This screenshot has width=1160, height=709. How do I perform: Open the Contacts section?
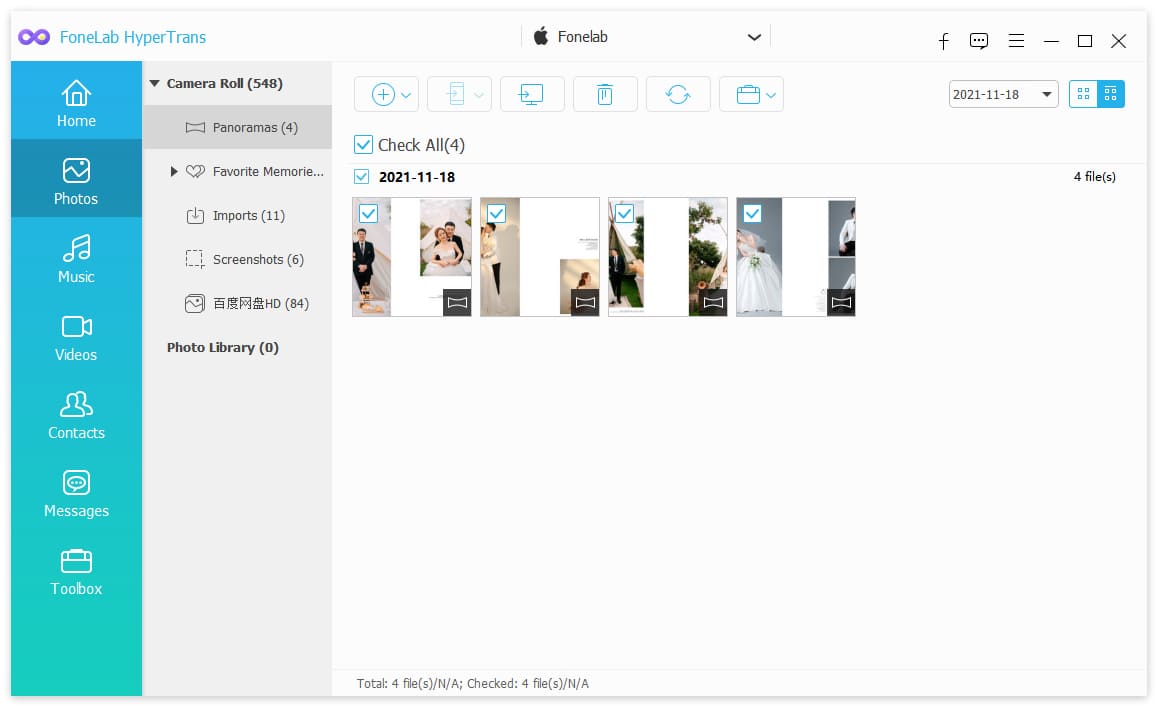pyautogui.click(x=76, y=413)
